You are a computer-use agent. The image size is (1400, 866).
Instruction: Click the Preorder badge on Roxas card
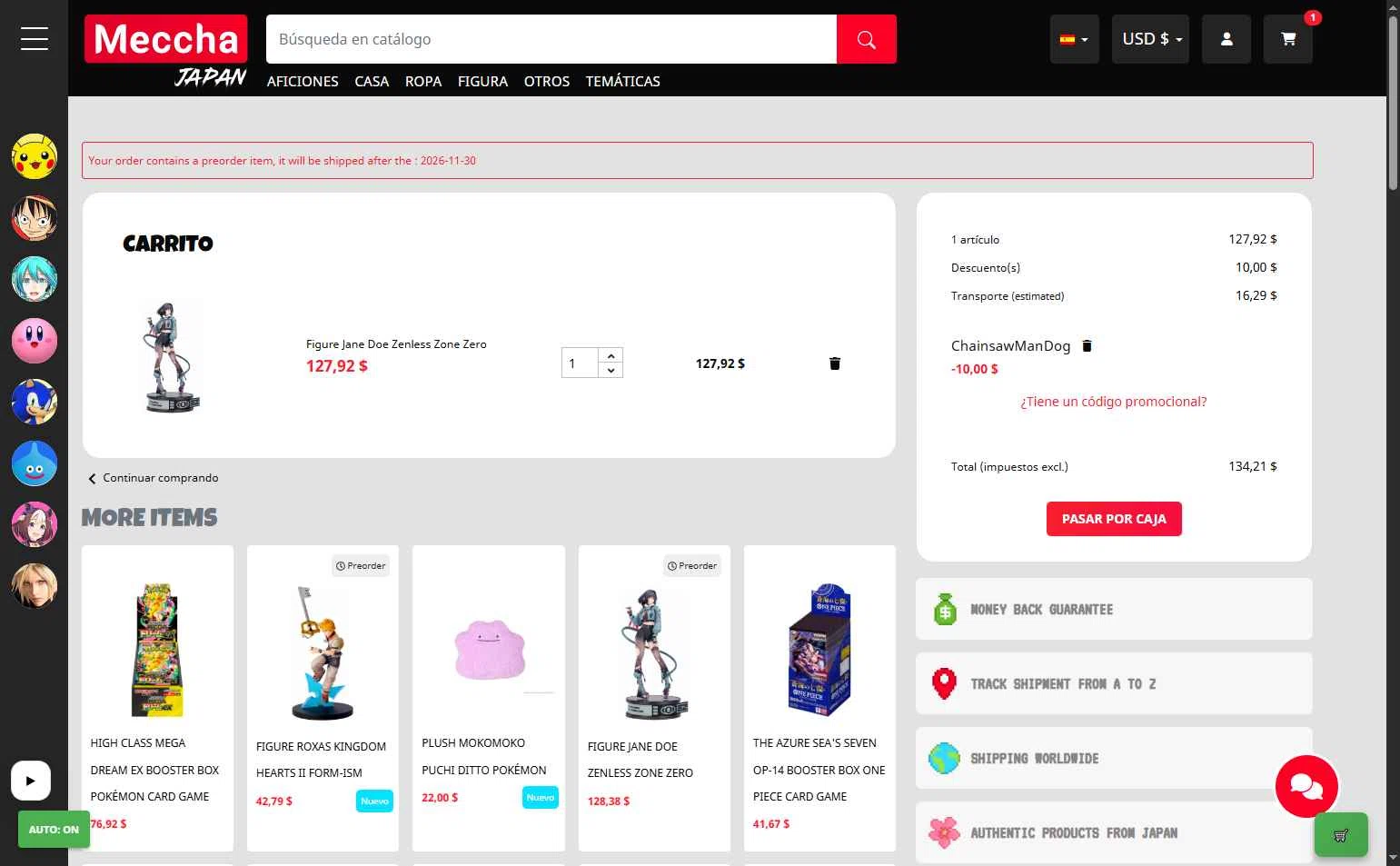tap(361, 565)
